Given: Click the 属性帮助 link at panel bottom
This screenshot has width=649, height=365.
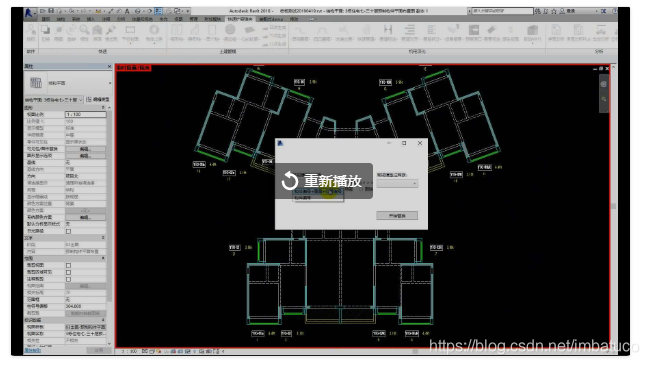Looking at the screenshot, I should (33, 351).
